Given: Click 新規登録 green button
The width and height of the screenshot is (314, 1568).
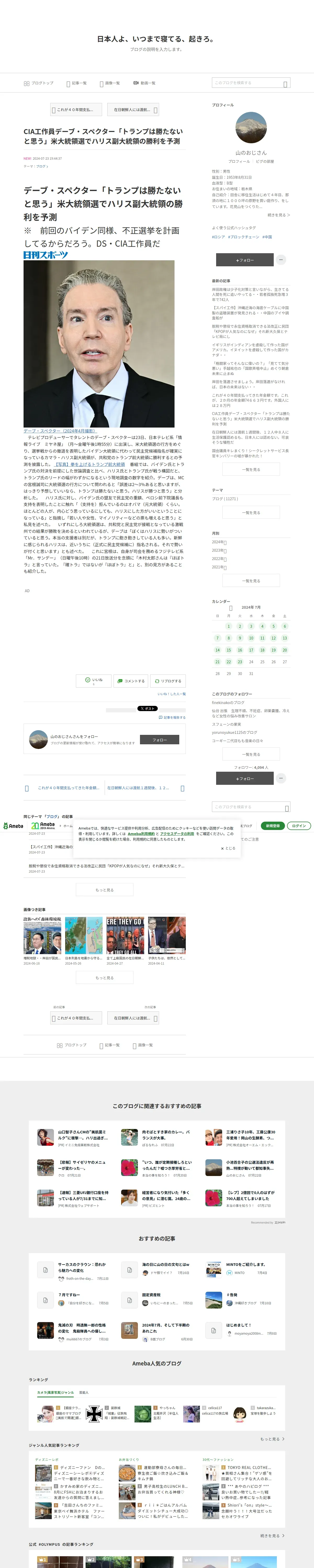Looking at the screenshot, I should 273,826.
